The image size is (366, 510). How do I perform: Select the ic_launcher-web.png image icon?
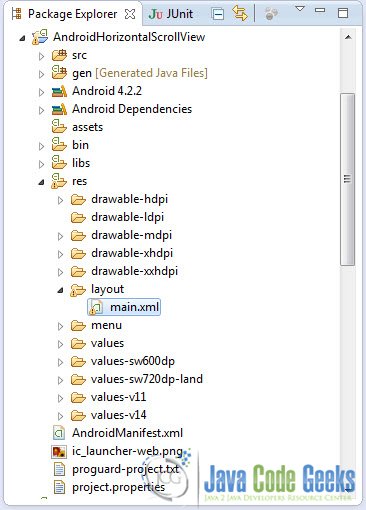click(x=59, y=451)
